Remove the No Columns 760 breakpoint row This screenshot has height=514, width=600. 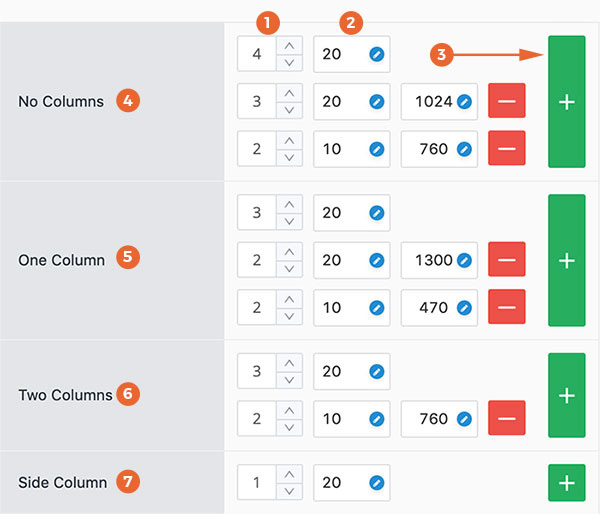(x=507, y=148)
